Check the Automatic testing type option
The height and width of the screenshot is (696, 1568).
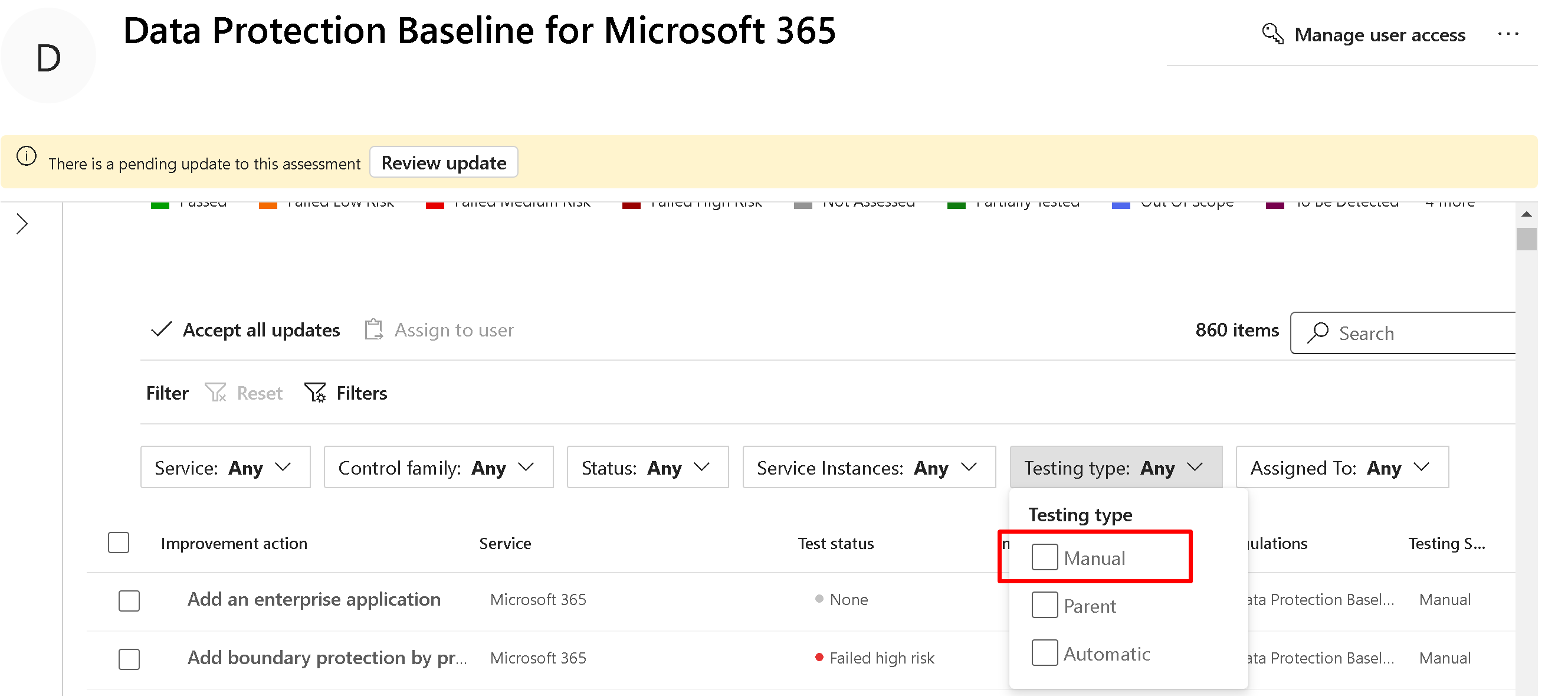pyautogui.click(x=1045, y=653)
